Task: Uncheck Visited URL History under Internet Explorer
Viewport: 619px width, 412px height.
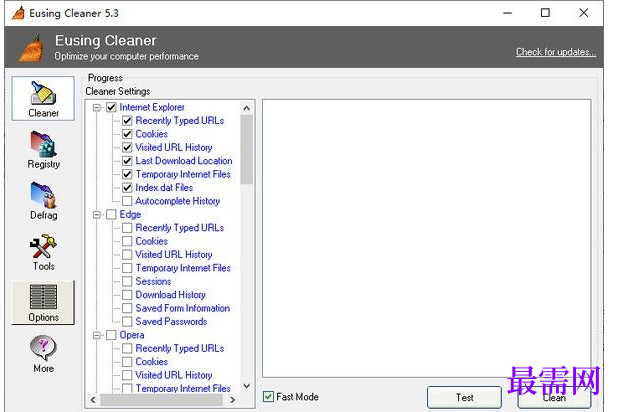Action: (x=127, y=148)
